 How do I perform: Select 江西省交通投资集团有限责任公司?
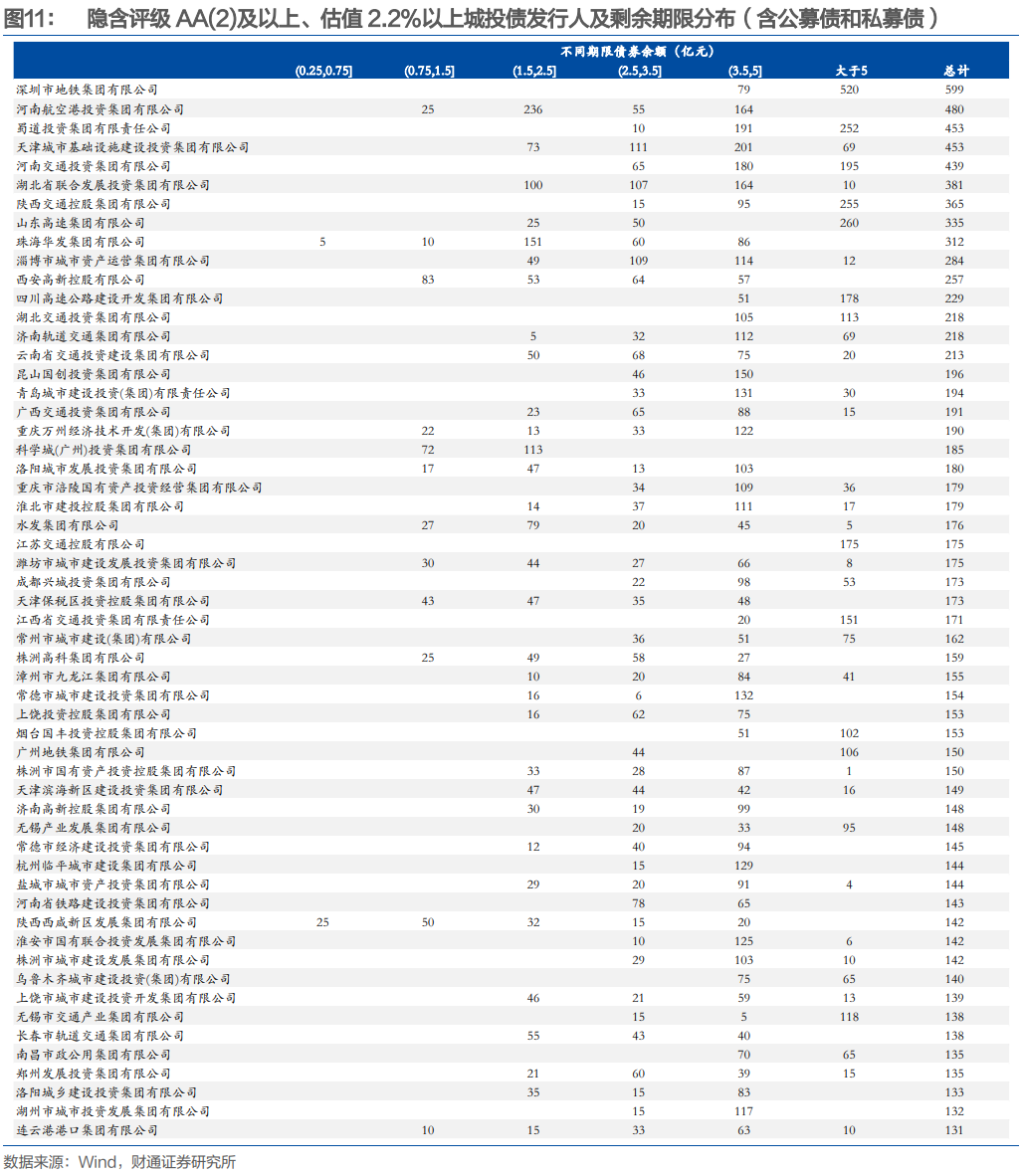coord(113,620)
